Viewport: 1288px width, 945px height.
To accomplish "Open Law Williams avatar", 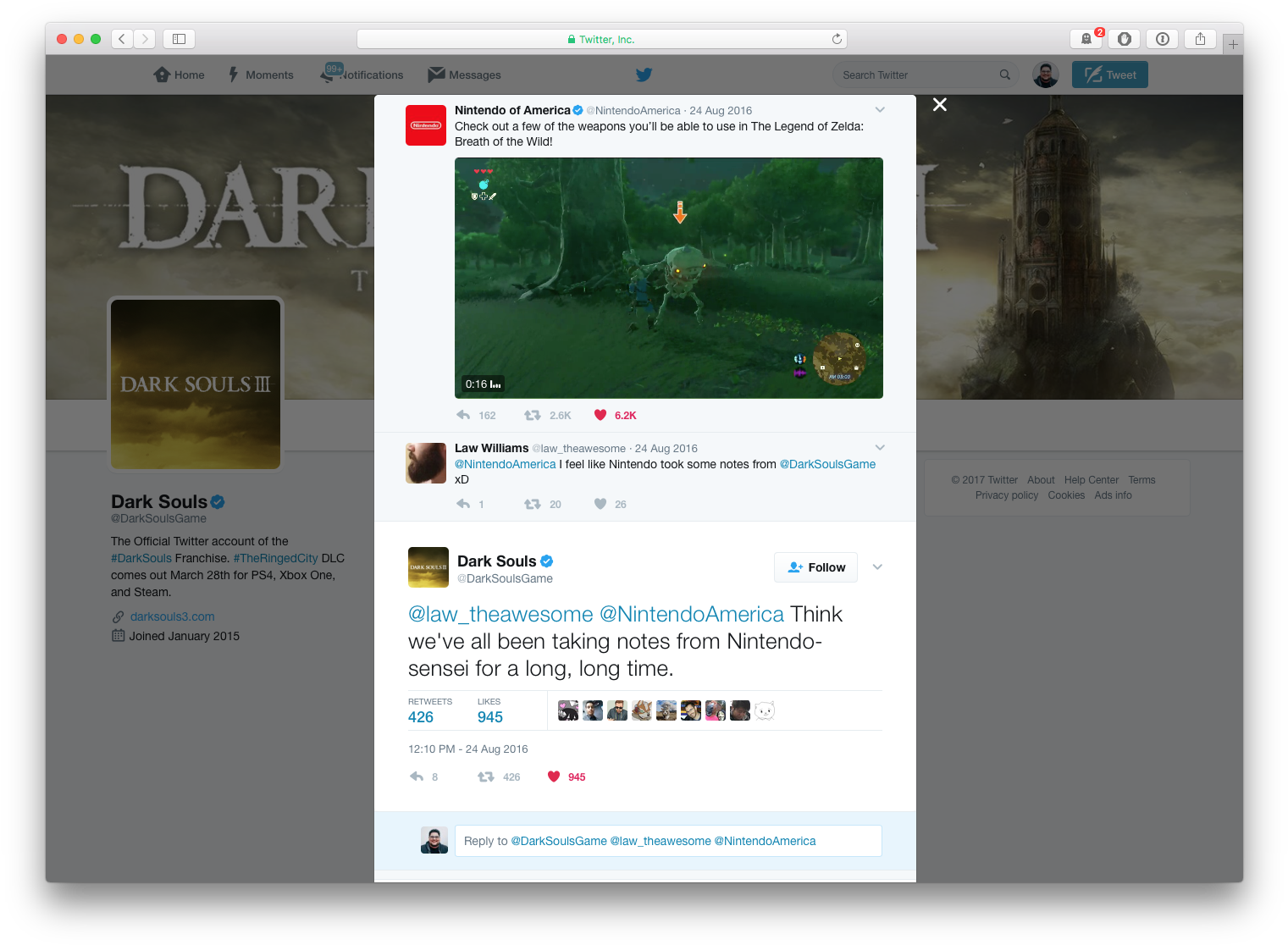I will pos(426,463).
